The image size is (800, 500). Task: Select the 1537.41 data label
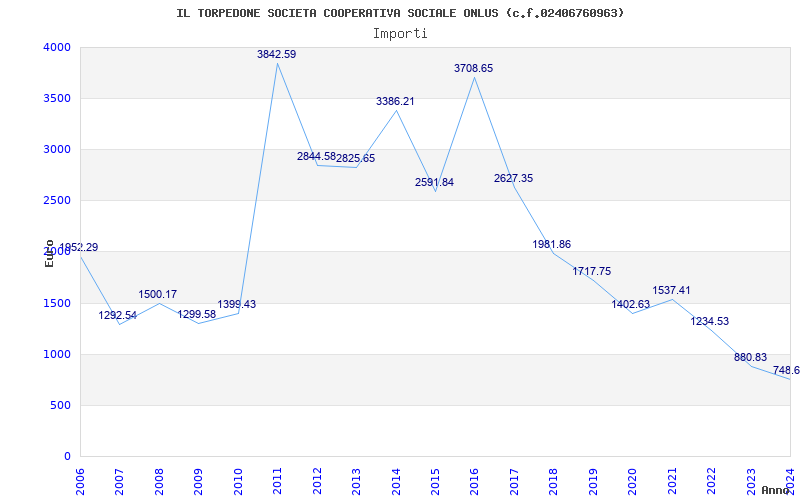tap(671, 290)
